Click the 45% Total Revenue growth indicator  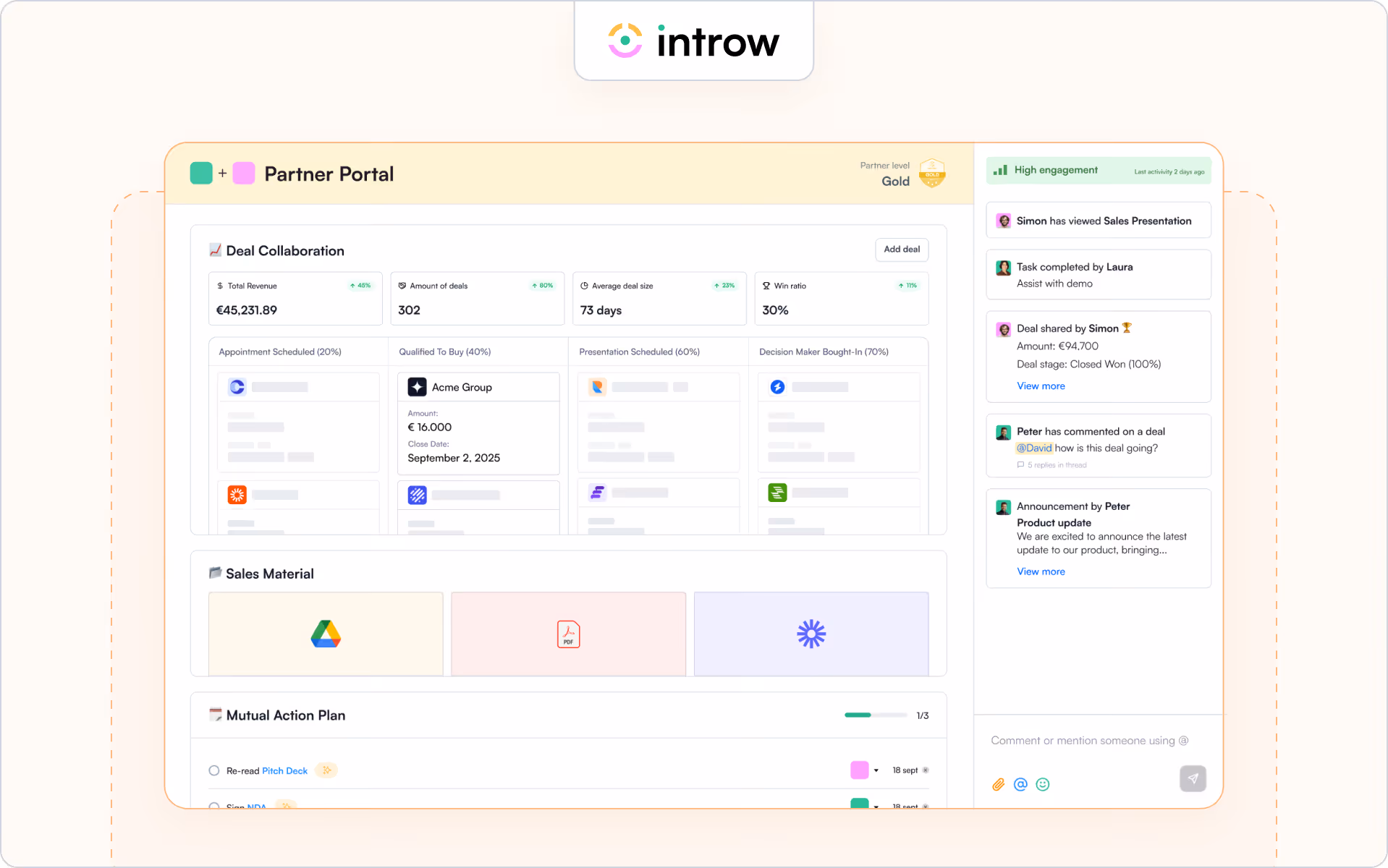tap(360, 286)
